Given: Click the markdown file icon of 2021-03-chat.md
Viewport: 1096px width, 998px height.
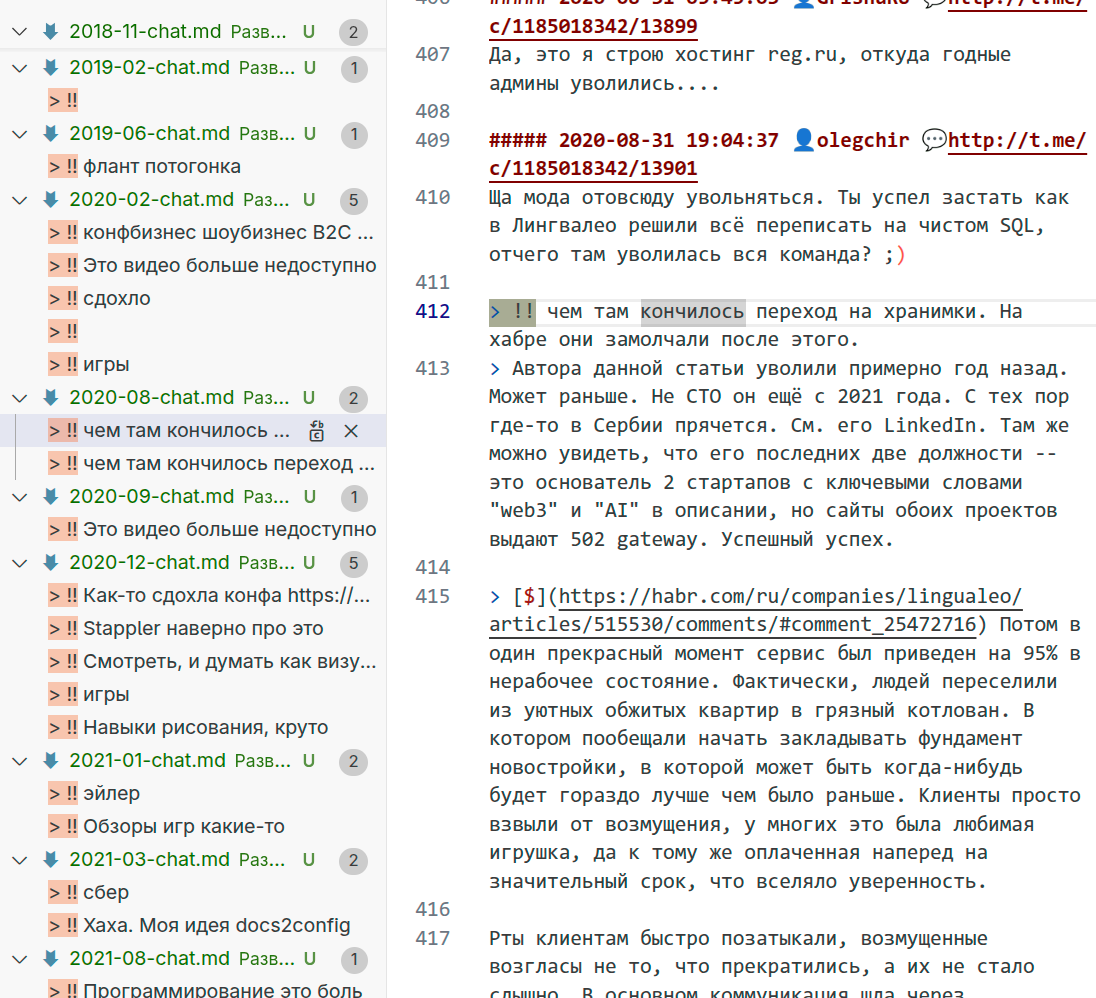Looking at the screenshot, I should coord(50,860).
